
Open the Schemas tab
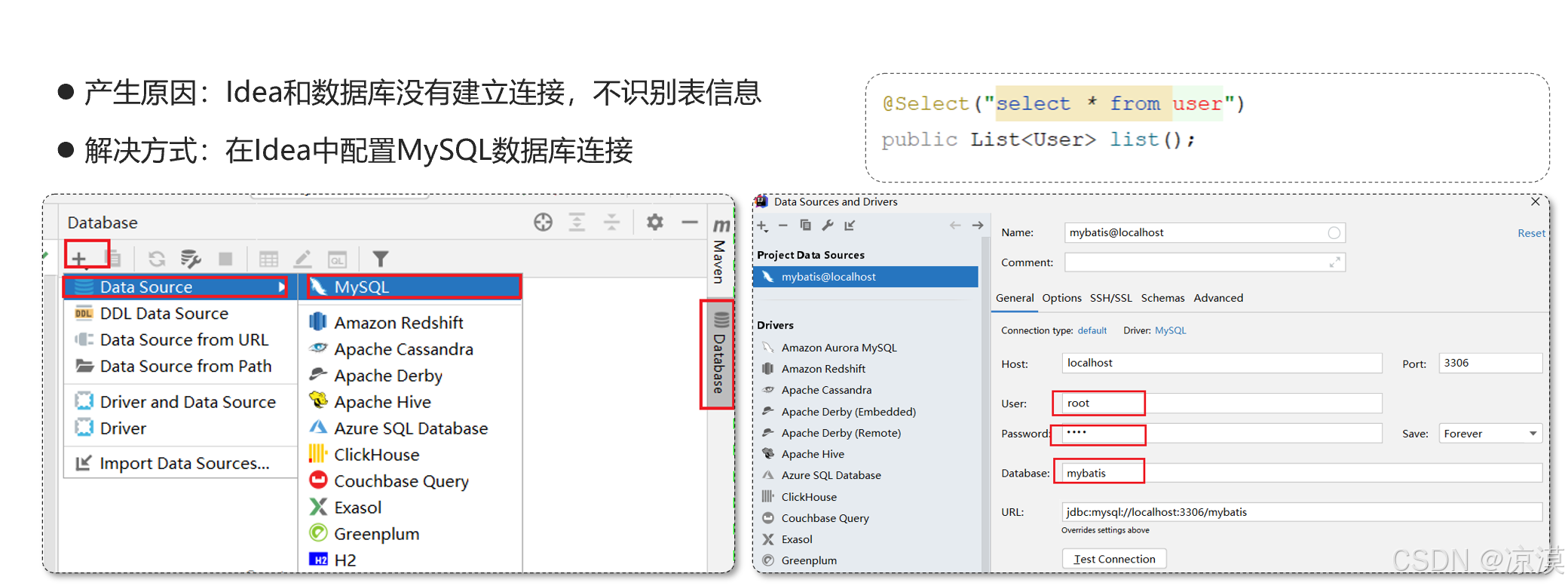[x=1162, y=298]
